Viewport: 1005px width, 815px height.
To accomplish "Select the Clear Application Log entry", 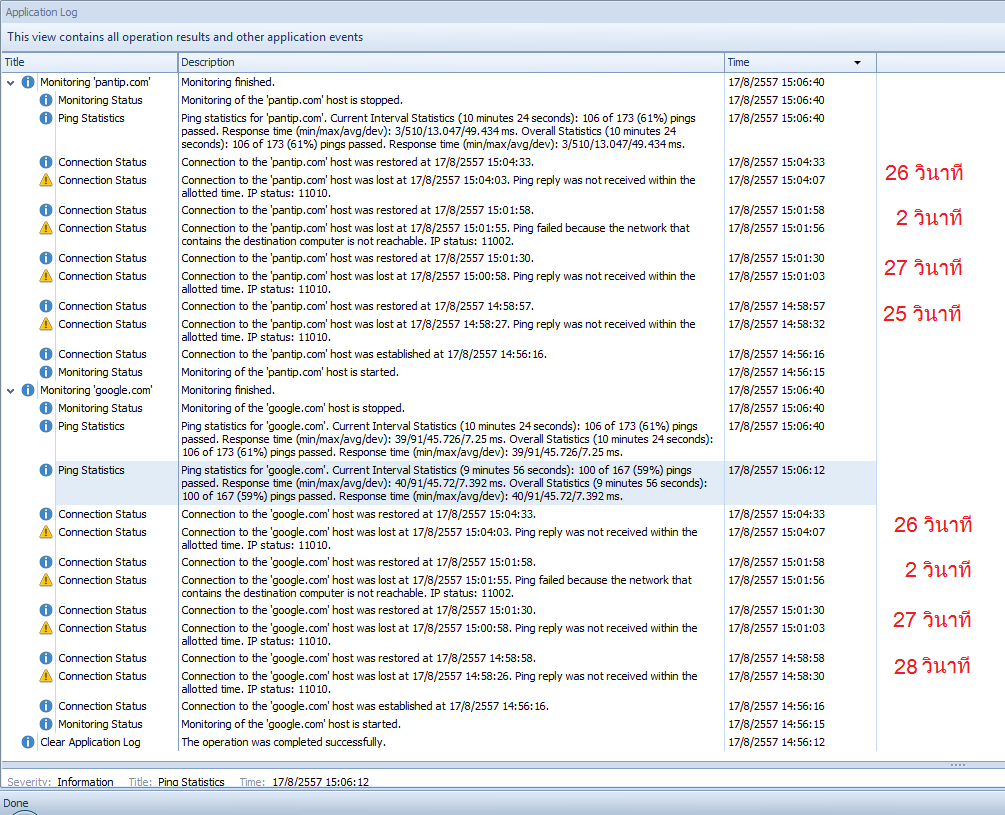I will coord(90,742).
